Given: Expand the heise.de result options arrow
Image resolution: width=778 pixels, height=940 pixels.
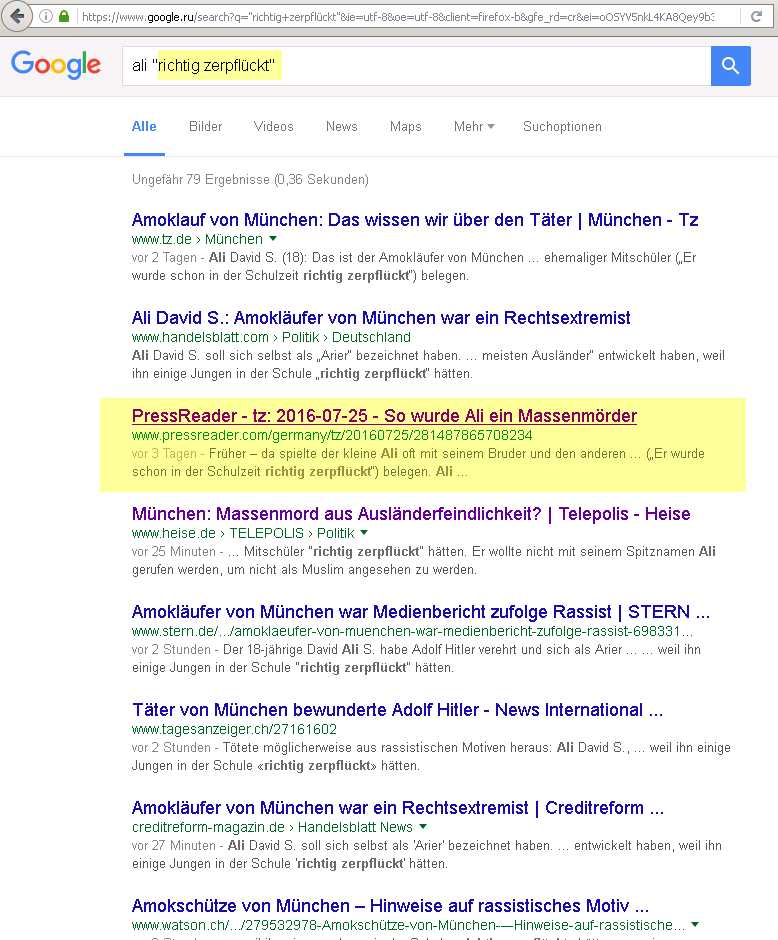Looking at the screenshot, I should point(364,532).
